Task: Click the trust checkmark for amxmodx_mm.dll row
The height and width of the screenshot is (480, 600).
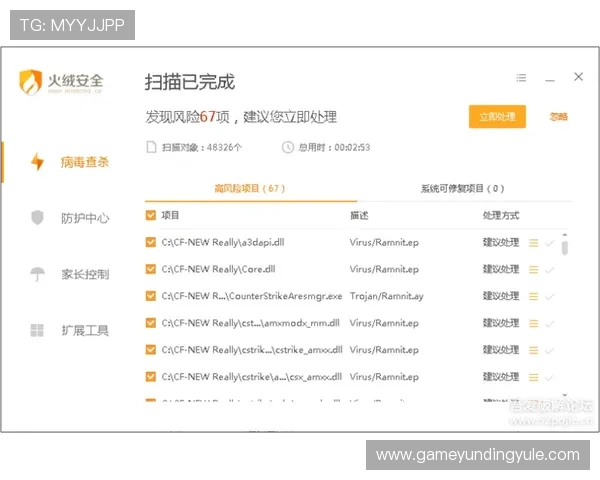Action: tap(549, 324)
